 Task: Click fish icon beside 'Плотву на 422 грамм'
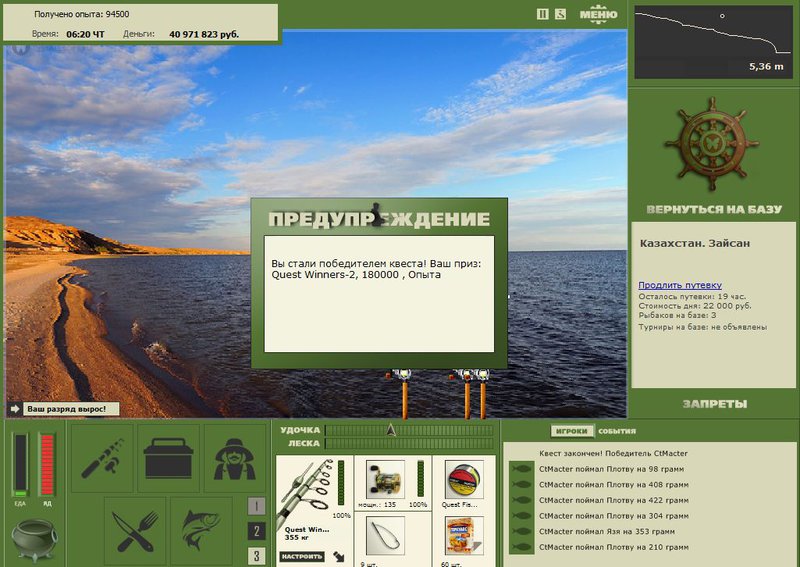point(521,500)
